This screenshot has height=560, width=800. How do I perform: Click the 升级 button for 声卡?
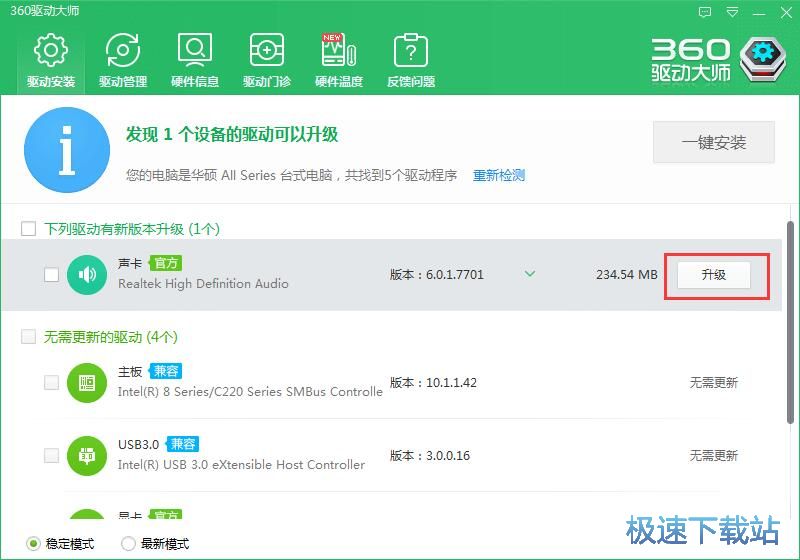click(x=714, y=275)
